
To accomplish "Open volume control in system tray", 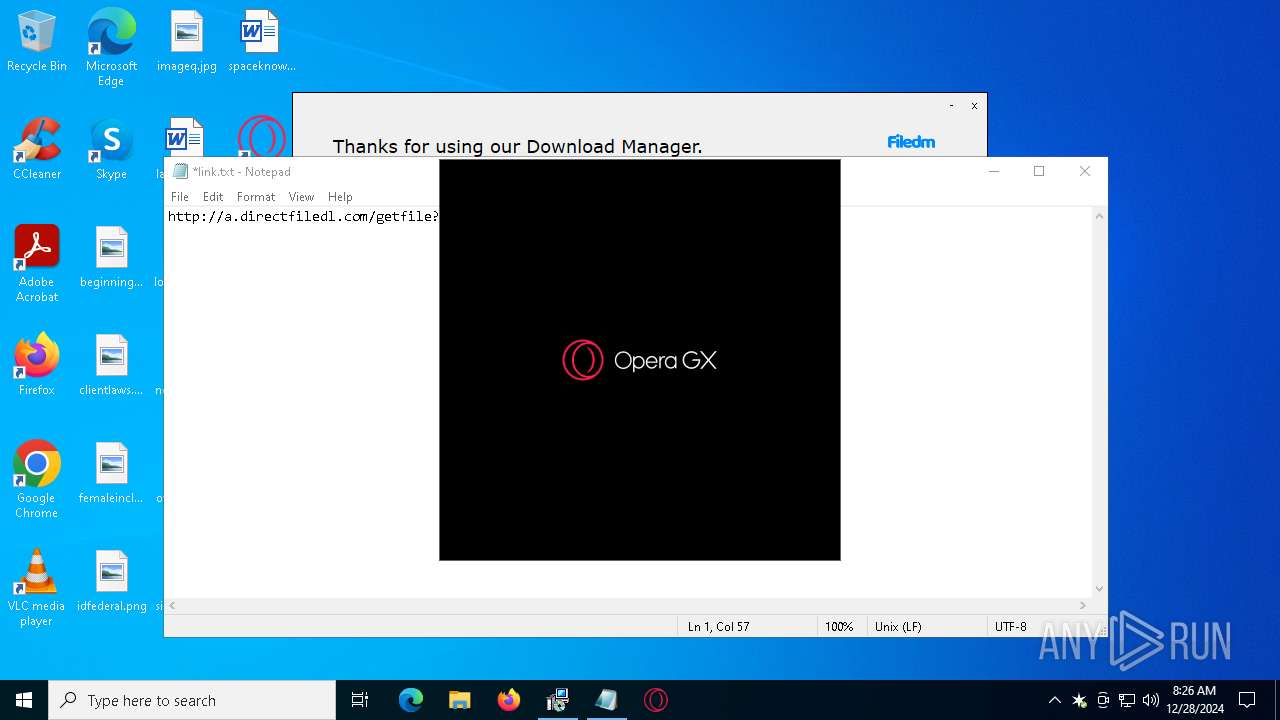I will point(1150,700).
